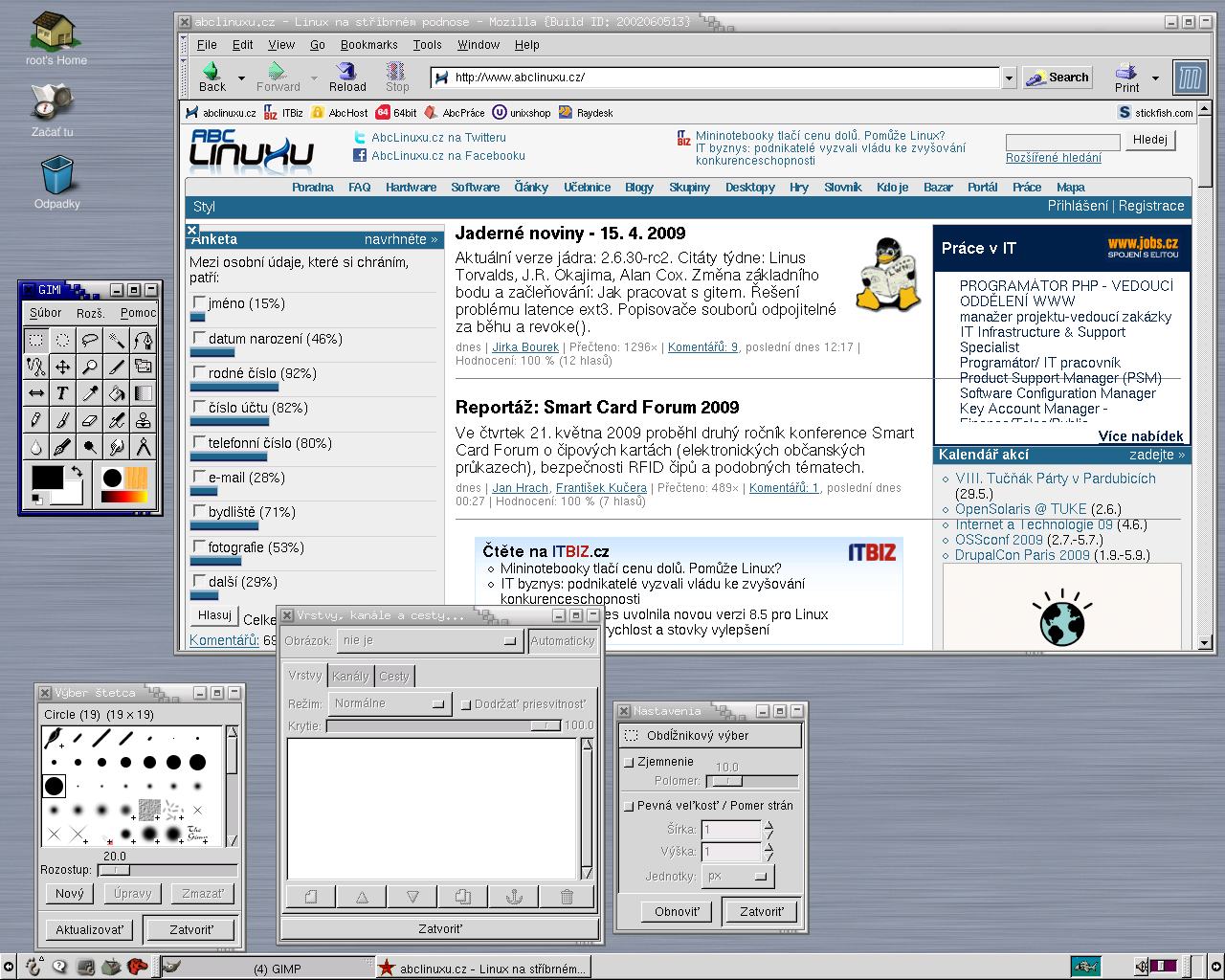Select the Clone stamp tool
The image size is (1225, 980).
pos(143,420)
